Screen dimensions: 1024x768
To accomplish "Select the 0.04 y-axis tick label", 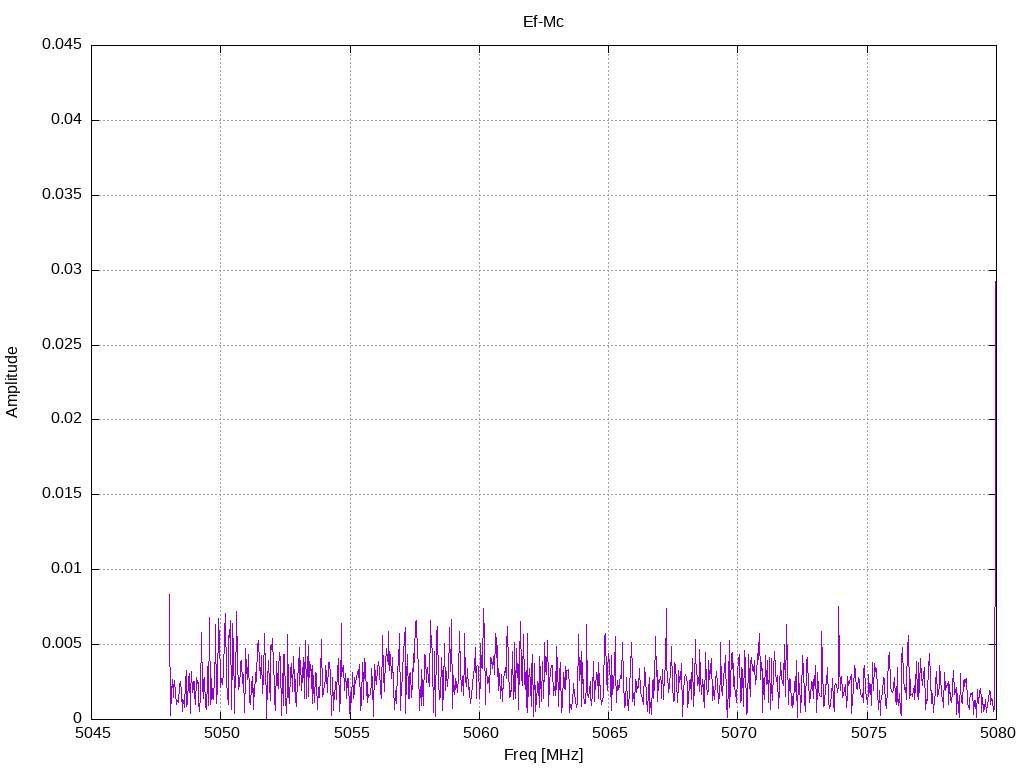I will tap(65, 120).
